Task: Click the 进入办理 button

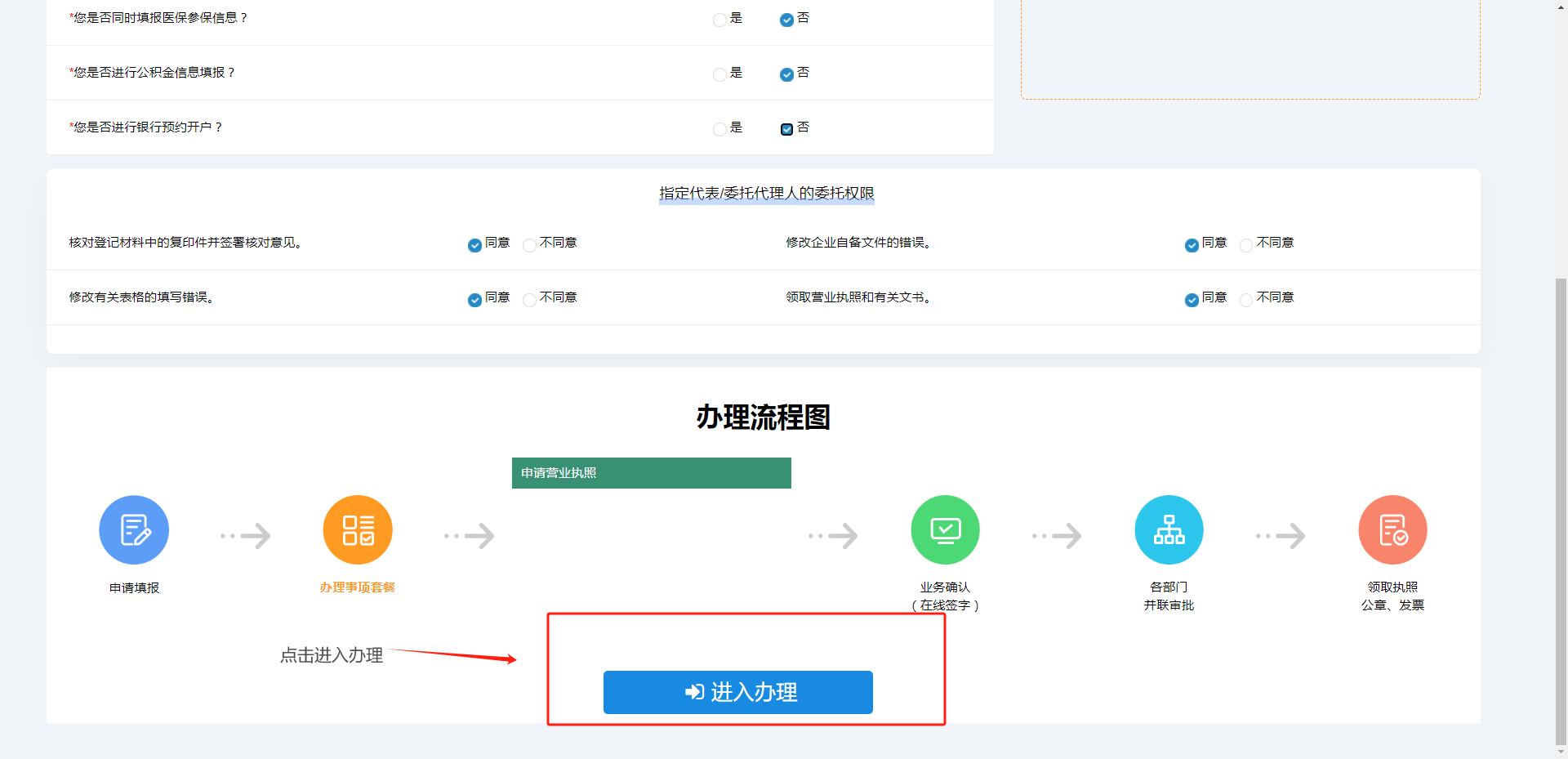Action: 737,692
